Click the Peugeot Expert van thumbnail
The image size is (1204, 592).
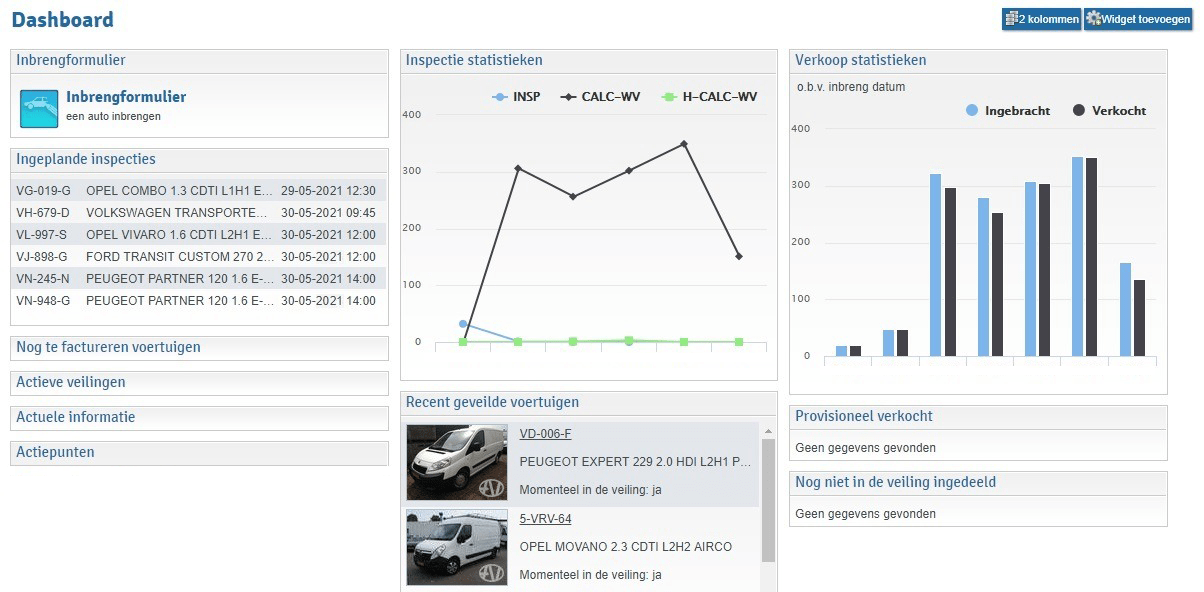click(456, 462)
